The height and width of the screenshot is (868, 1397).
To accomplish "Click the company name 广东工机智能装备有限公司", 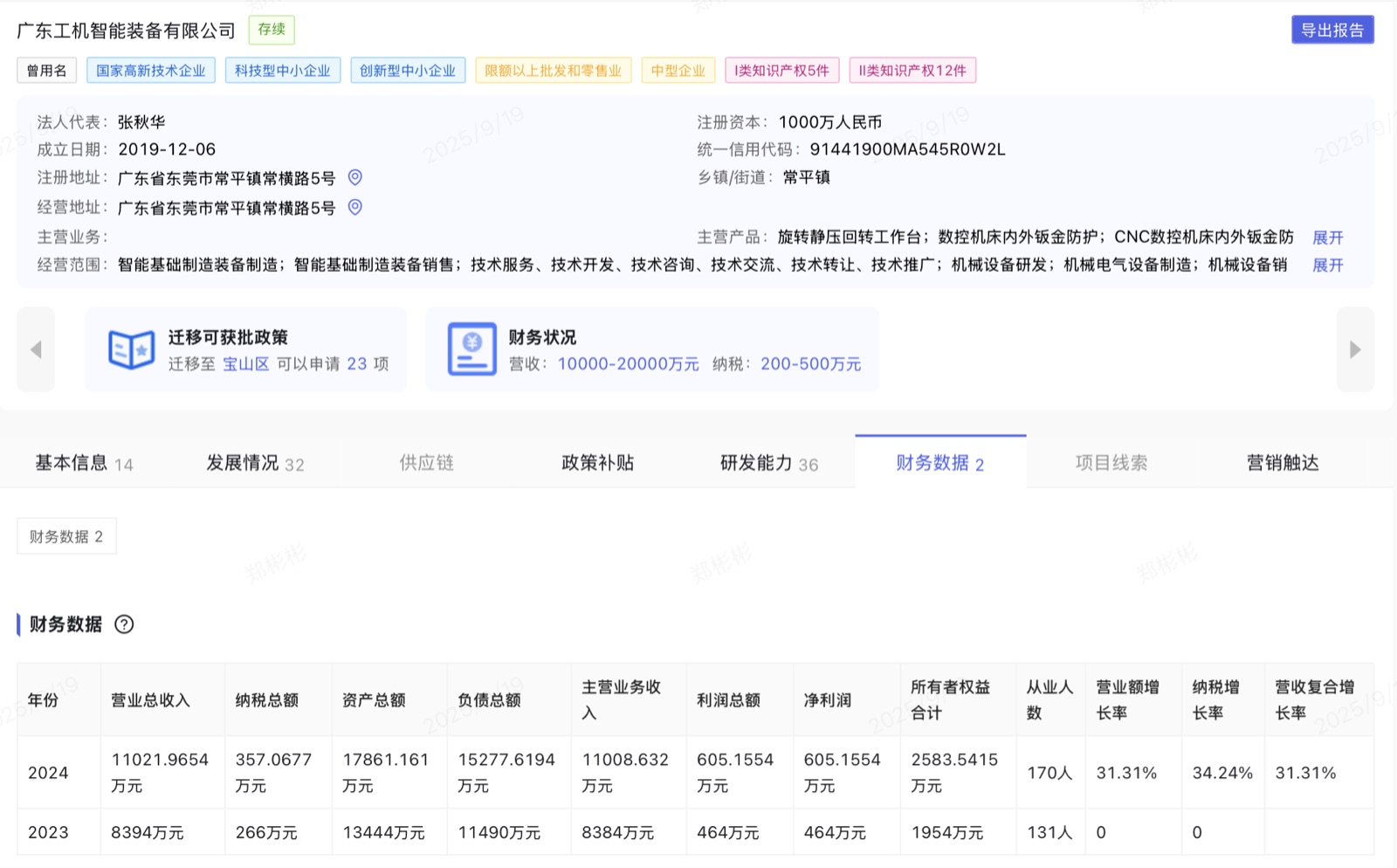I will (x=127, y=31).
